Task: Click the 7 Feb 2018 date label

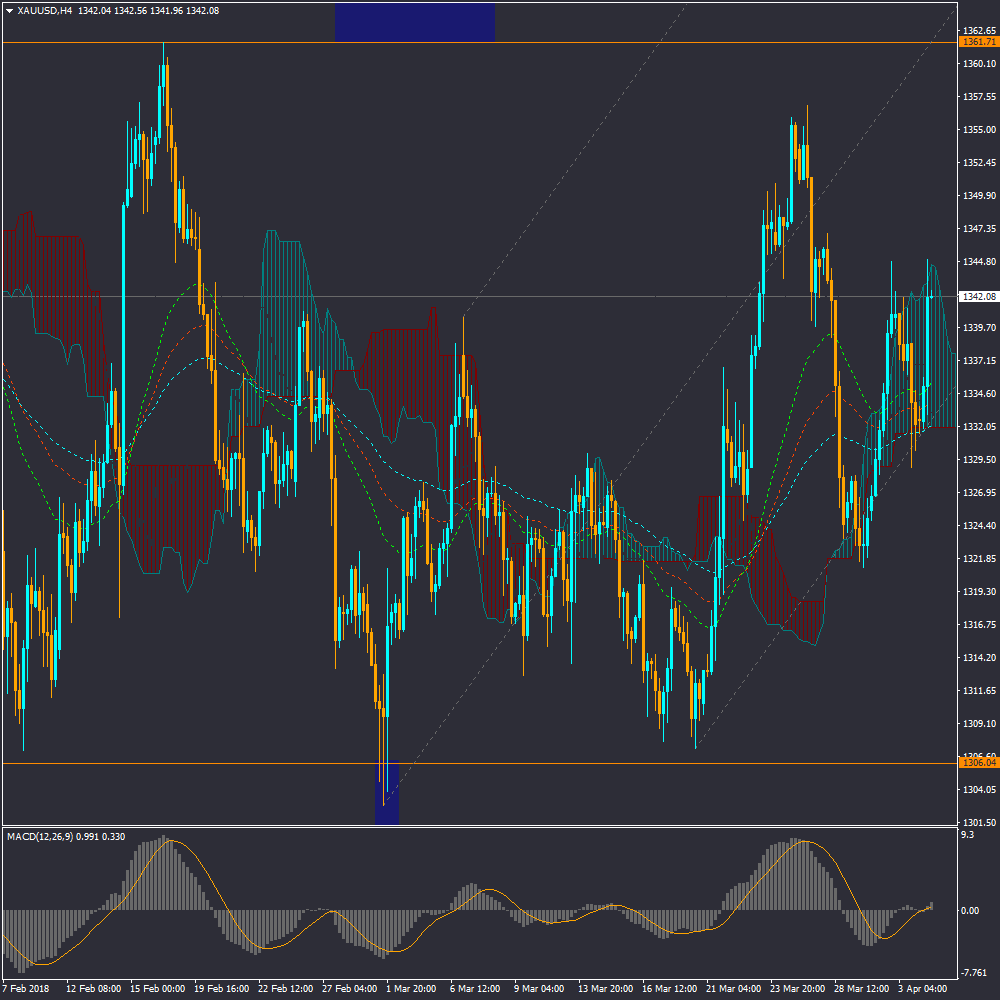Action: [x=25, y=989]
